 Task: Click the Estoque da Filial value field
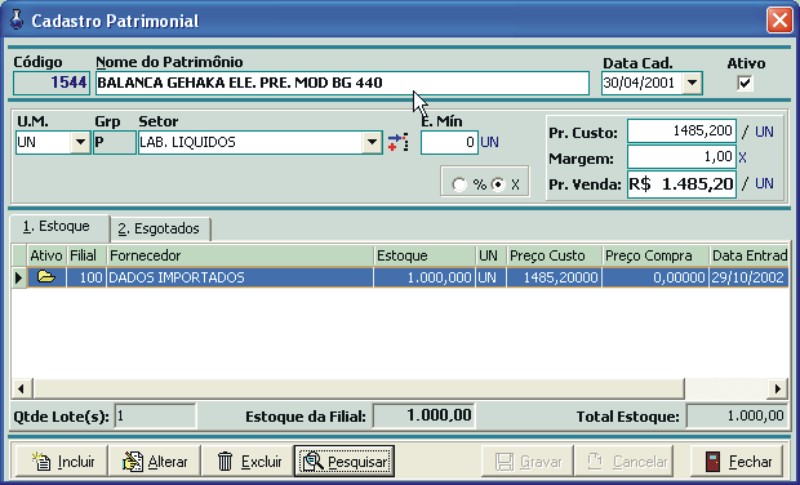click(x=423, y=416)
